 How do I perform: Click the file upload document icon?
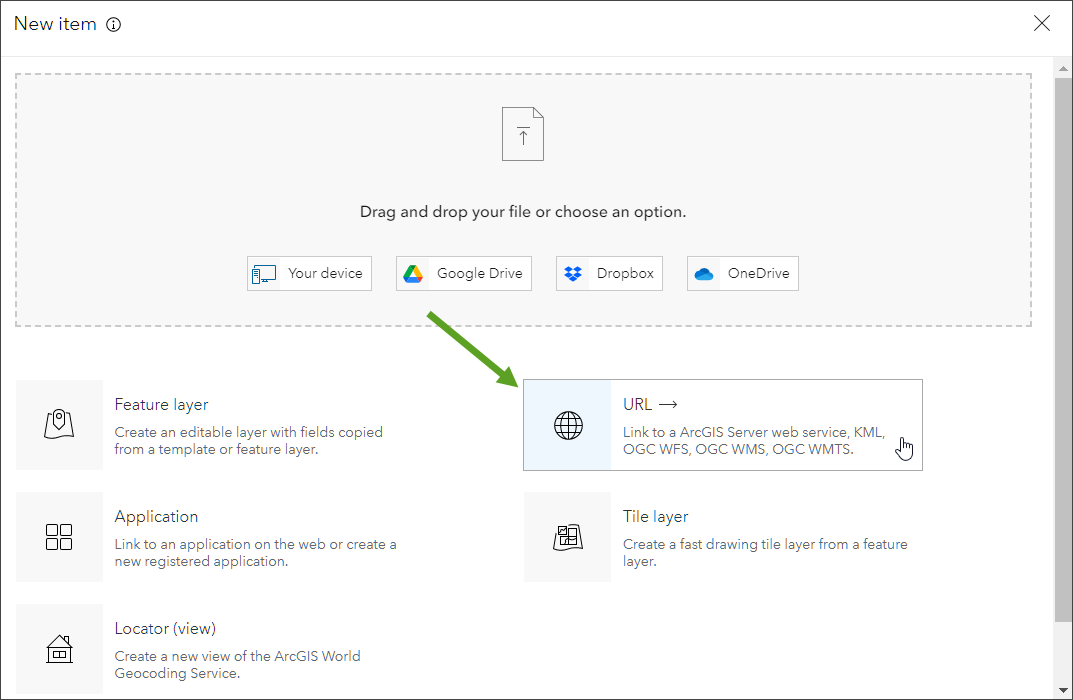coord(523,134)
